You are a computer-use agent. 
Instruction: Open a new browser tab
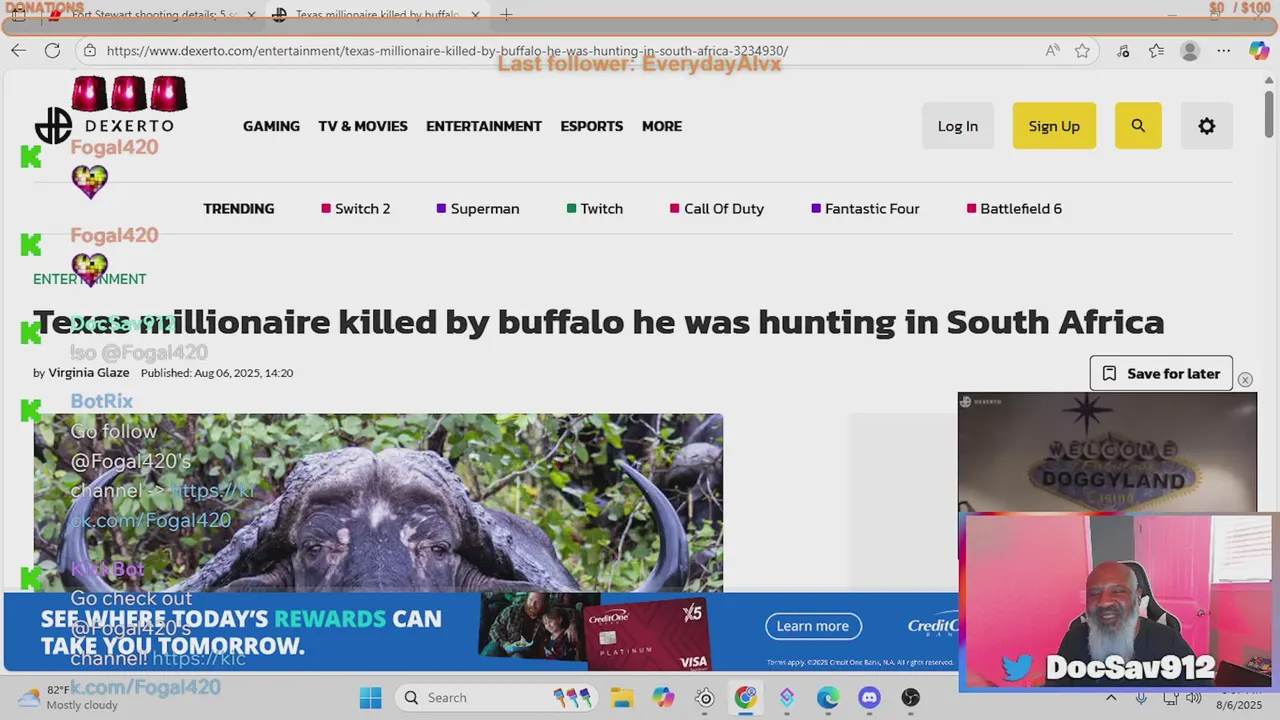click(x=506, y=15)
